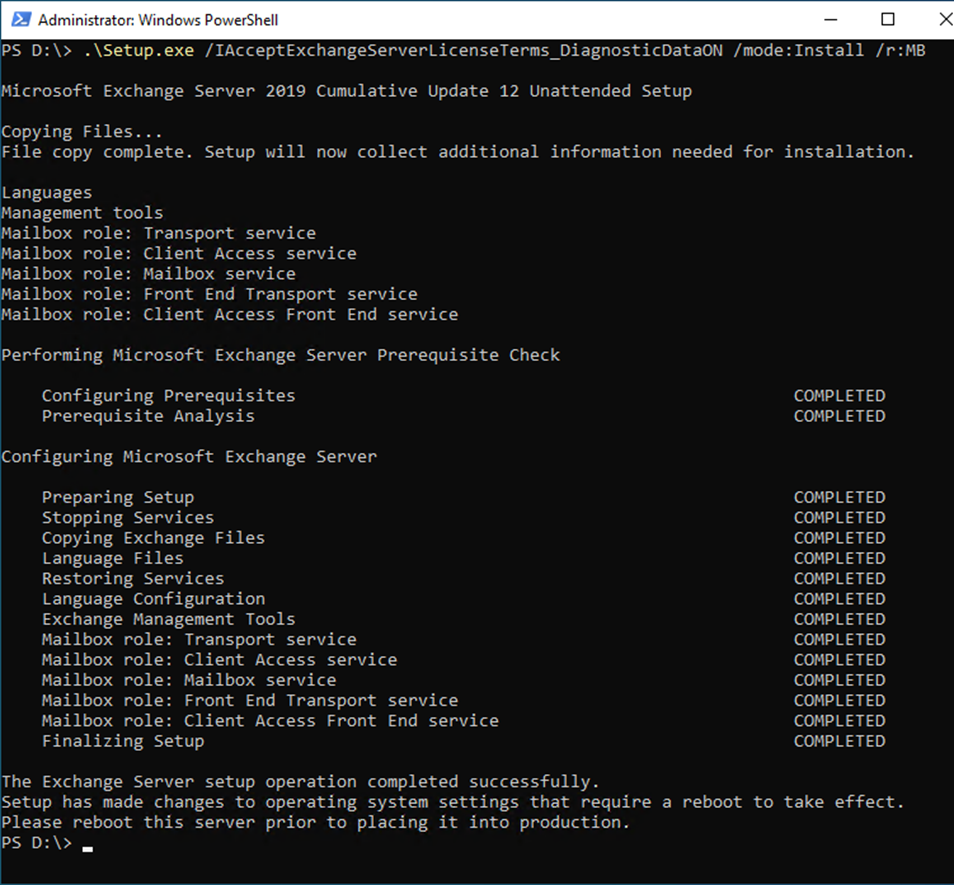This screenshot has width=954, height=885.
Task: Click the 'Cumulative Update 12 Unattended Setup' line
Action: pos(347,91)
